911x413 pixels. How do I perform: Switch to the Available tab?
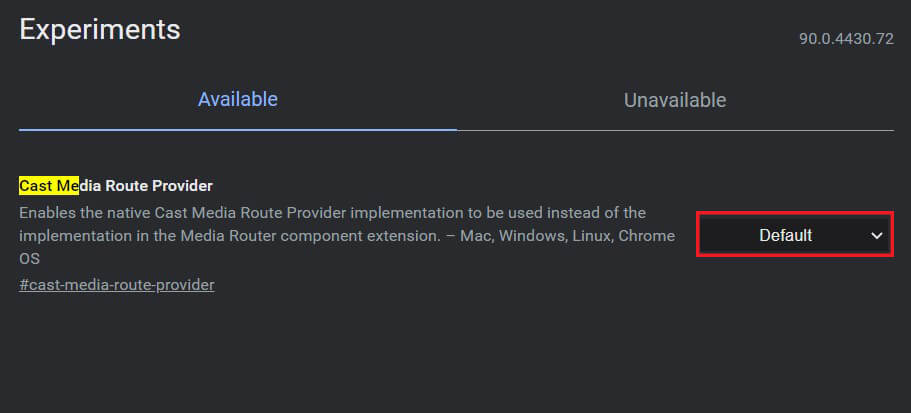(x=237, y=100)
